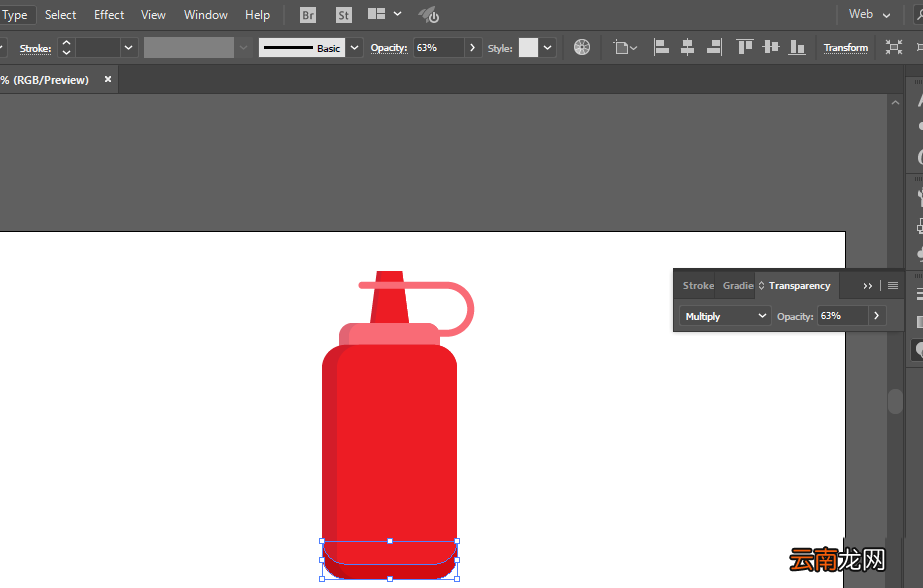923x588 pixels.
Task: Decrease stroke weight with down arrow
Action: (67, 52)
